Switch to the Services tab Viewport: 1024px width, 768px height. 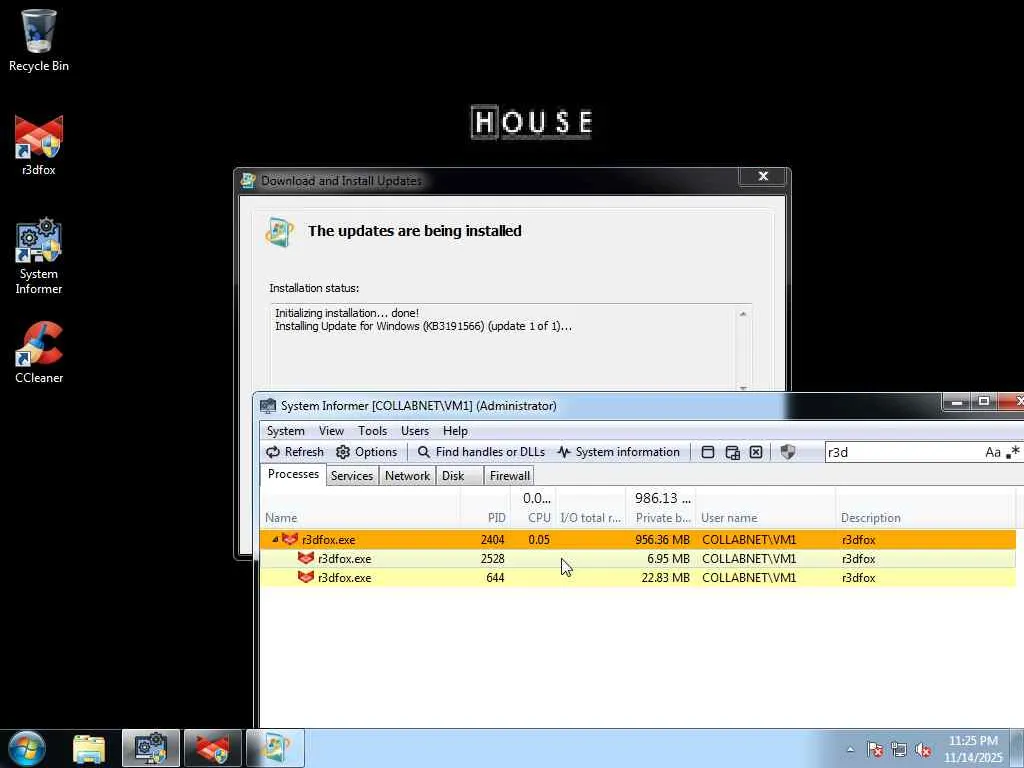[x=351, y=476]
